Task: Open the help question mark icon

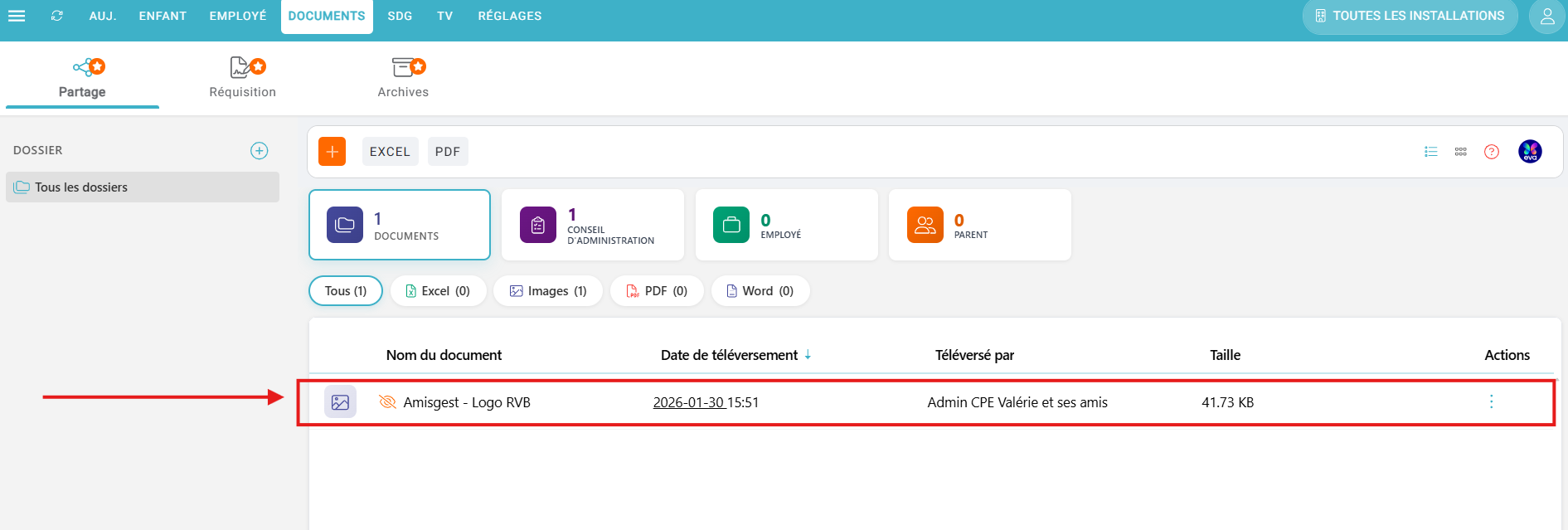Action: click(1491, 152)
